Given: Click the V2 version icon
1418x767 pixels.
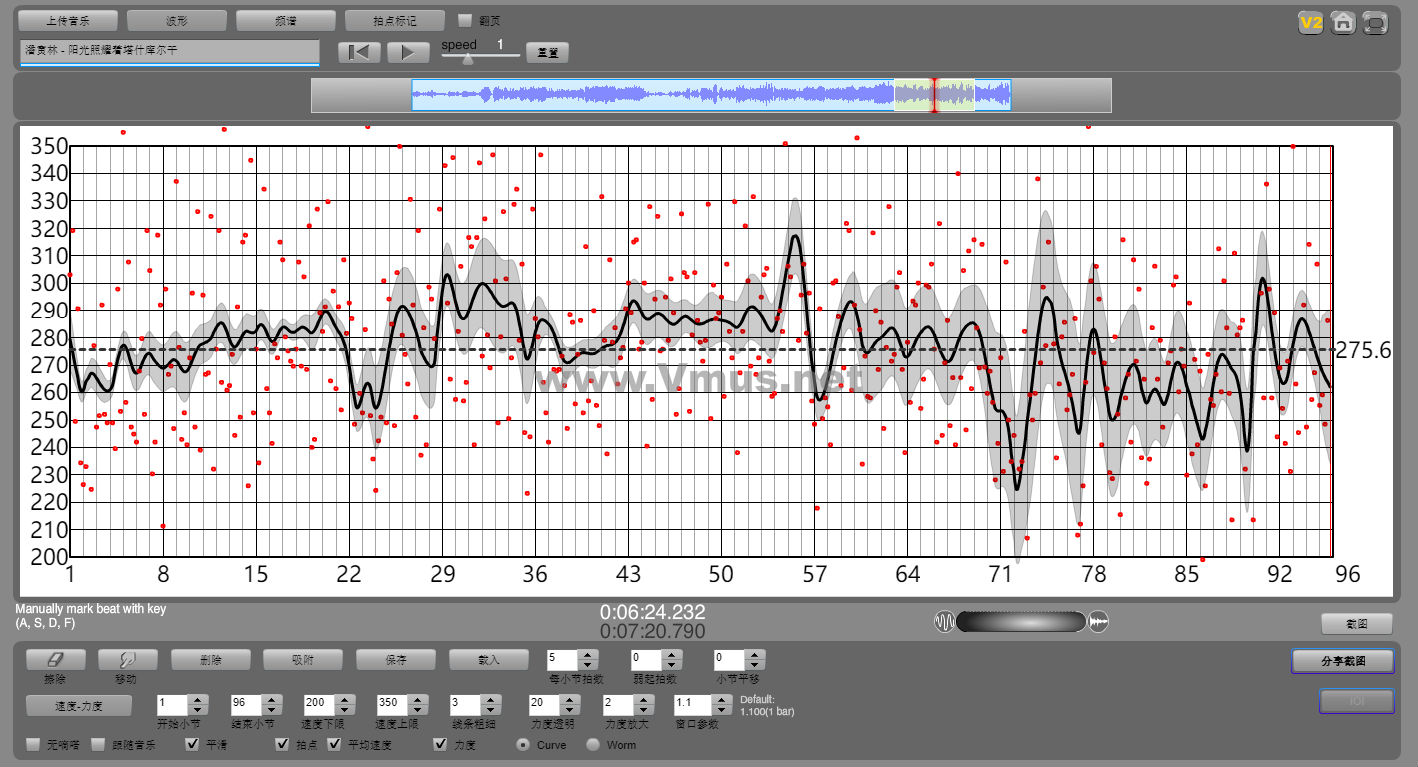Looking at the screenshot, I should coord(1310,23).
